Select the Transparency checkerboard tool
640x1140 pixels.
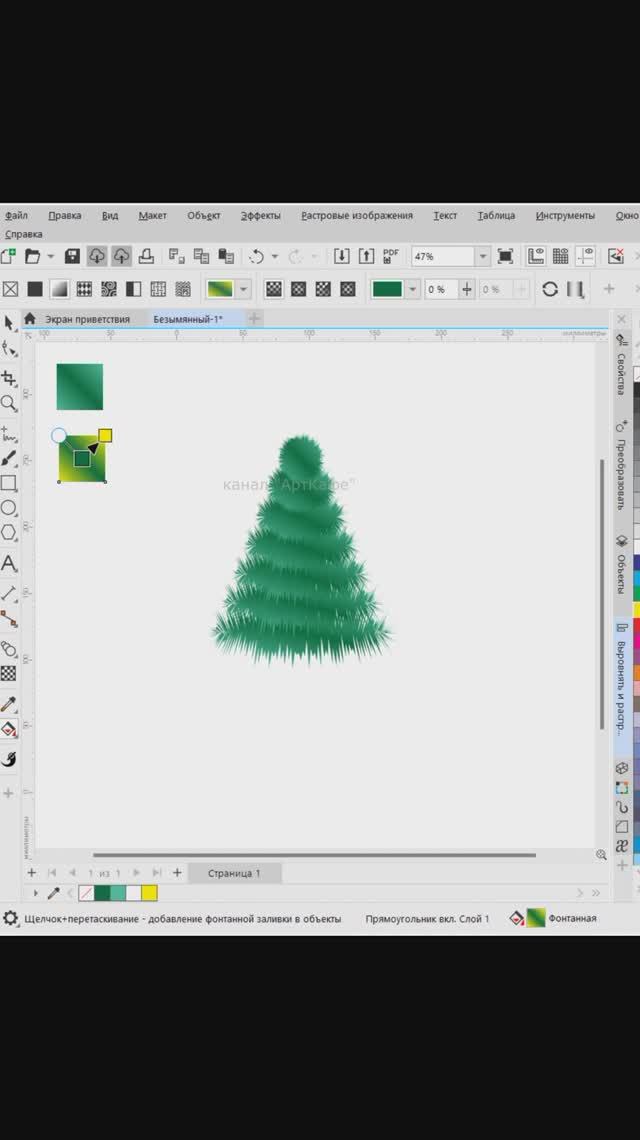[9, 674]
